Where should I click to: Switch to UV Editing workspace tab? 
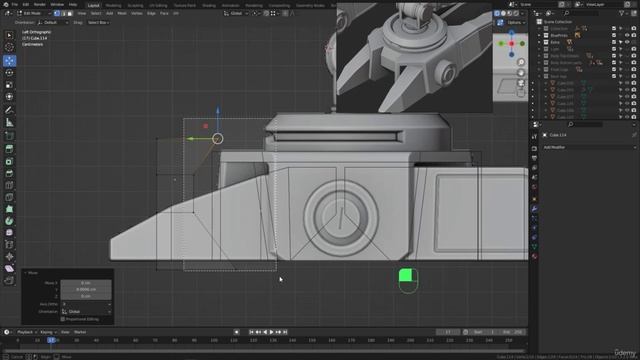click(158, 5)
